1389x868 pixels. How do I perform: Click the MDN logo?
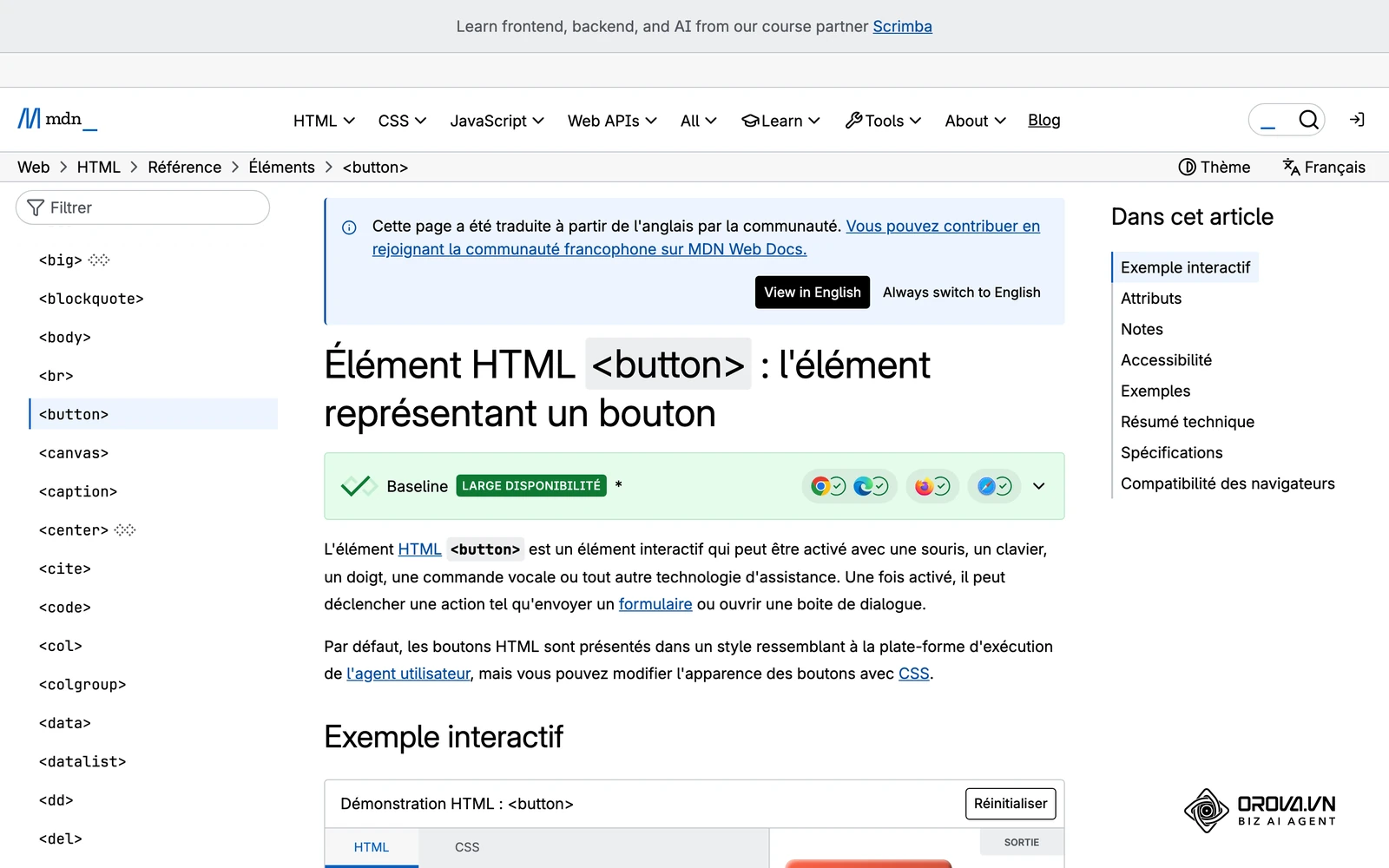point(57,119)
